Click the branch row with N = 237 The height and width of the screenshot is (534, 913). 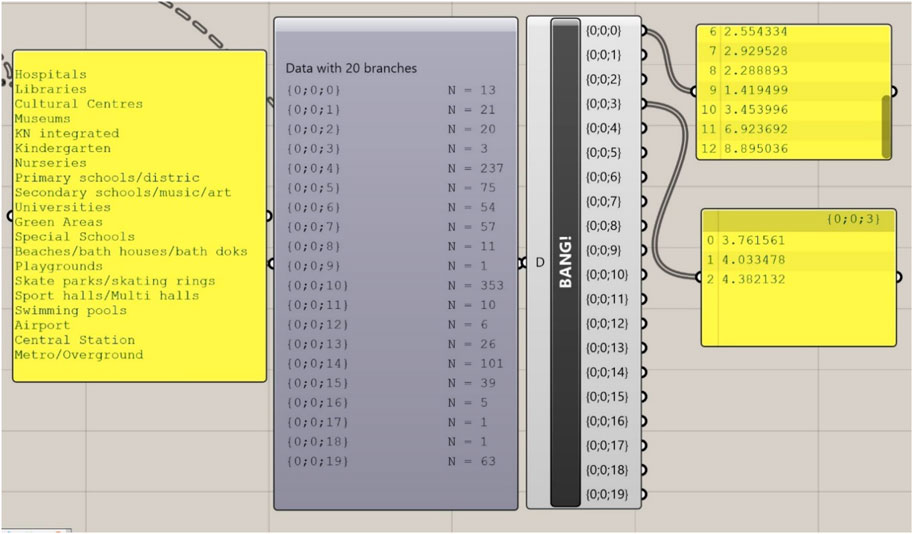[395, 168]
